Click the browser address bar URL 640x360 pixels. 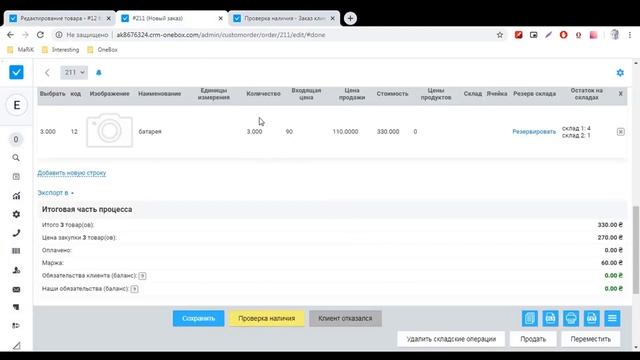[x=221, y=35]
